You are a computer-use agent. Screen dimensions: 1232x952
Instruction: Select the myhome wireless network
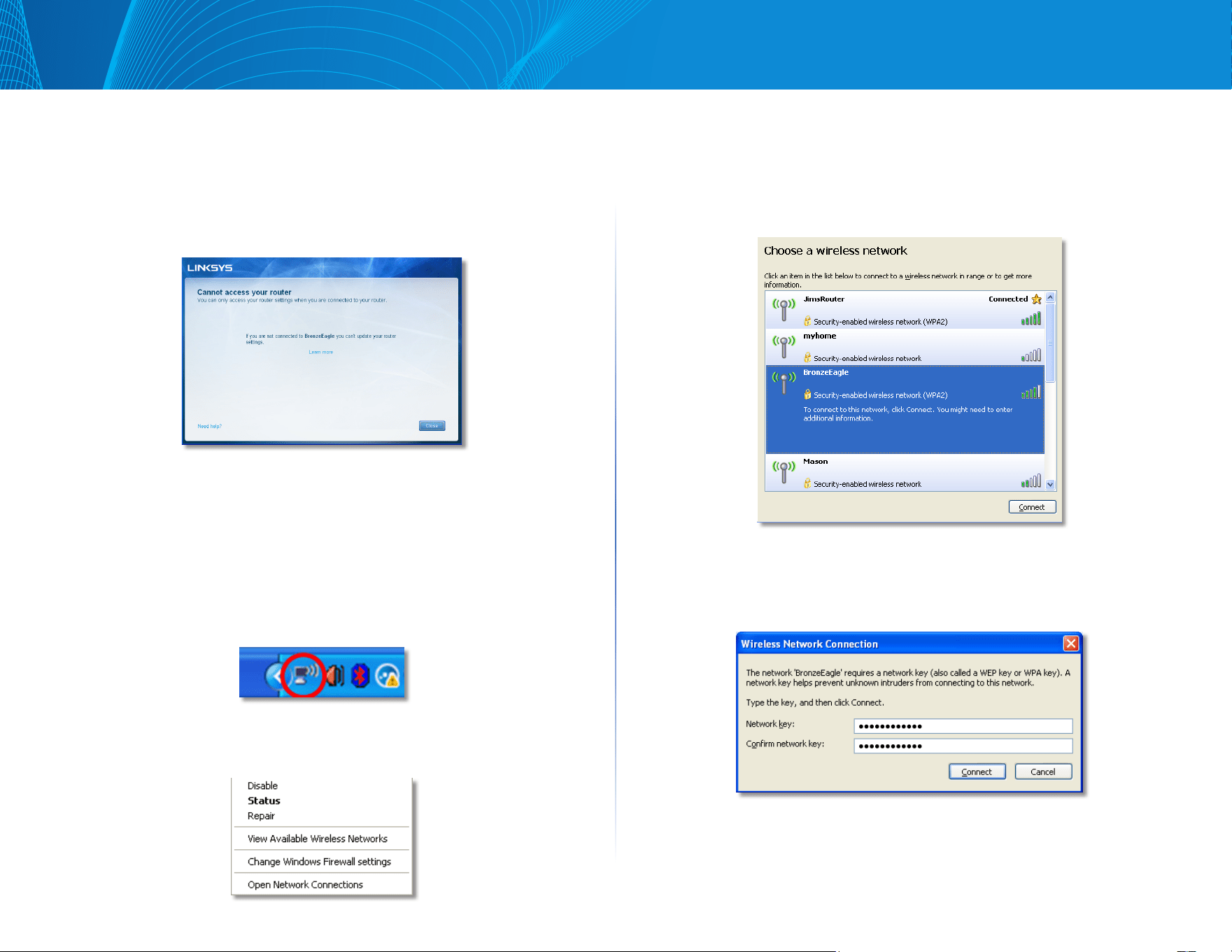tap(905, 347)
